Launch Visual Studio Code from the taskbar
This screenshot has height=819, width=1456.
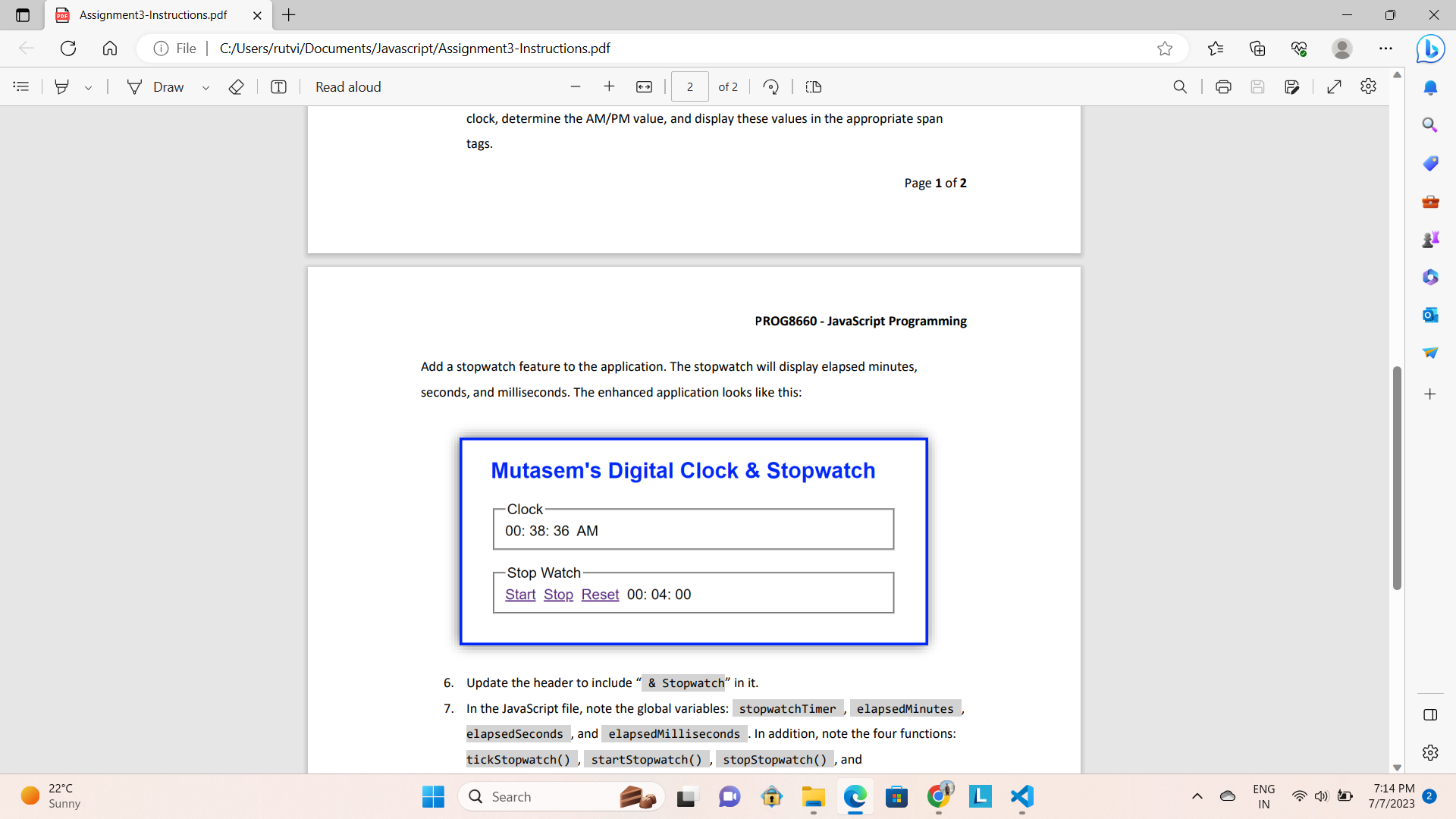point(1021,797)
